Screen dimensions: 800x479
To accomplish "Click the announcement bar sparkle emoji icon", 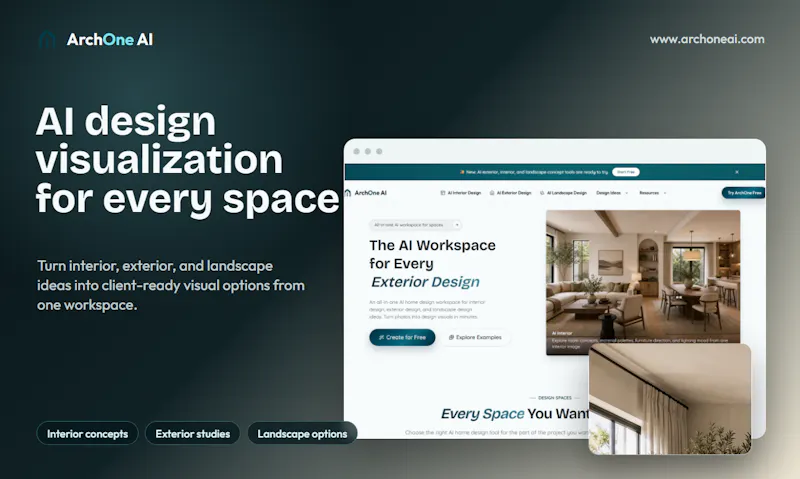I will (462, 172).
